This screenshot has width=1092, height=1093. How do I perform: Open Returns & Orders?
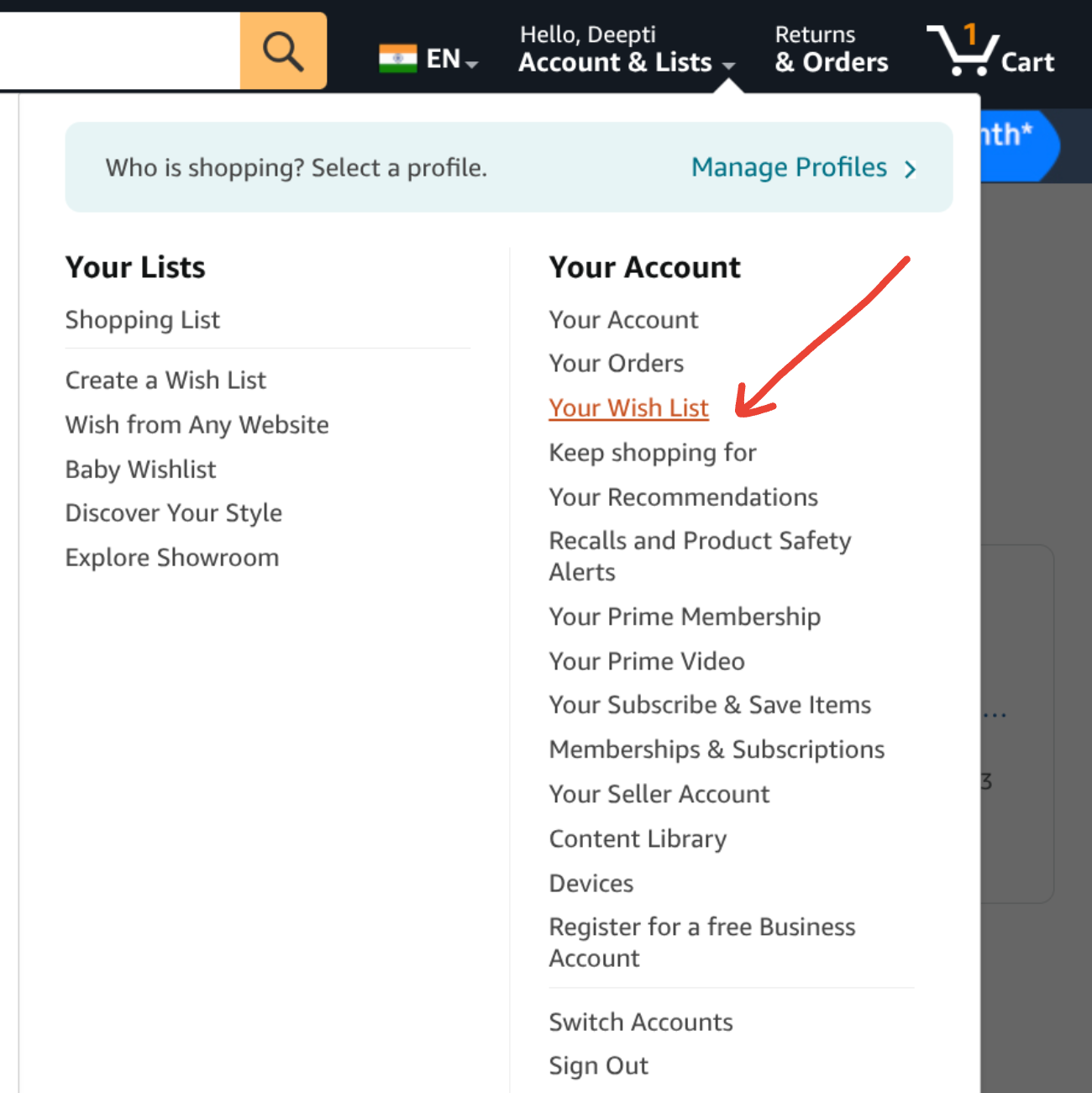[x=830, y=48]
